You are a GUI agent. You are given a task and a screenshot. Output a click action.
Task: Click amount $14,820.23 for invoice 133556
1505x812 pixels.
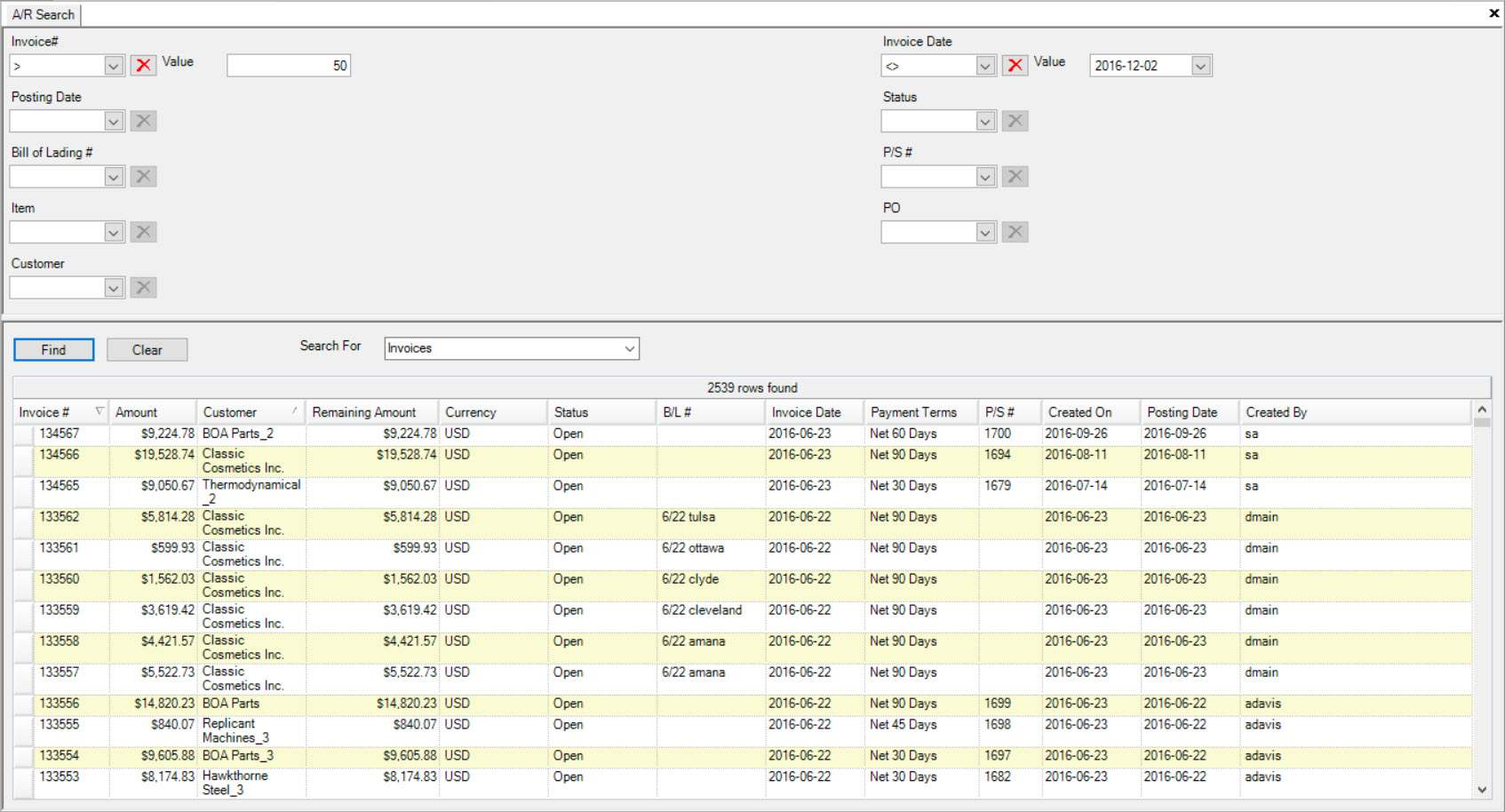(x=154, y=705)
